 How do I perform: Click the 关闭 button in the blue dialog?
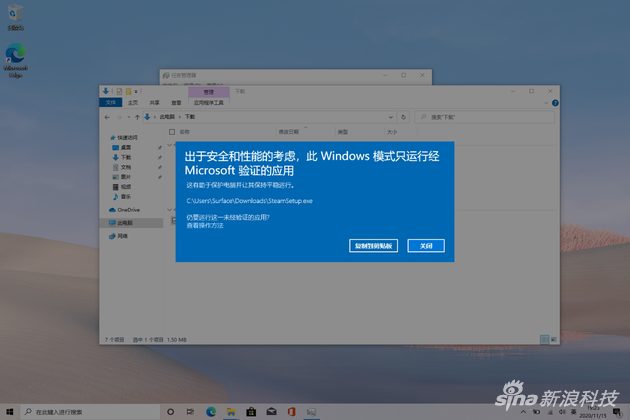[x=426, y=246]
